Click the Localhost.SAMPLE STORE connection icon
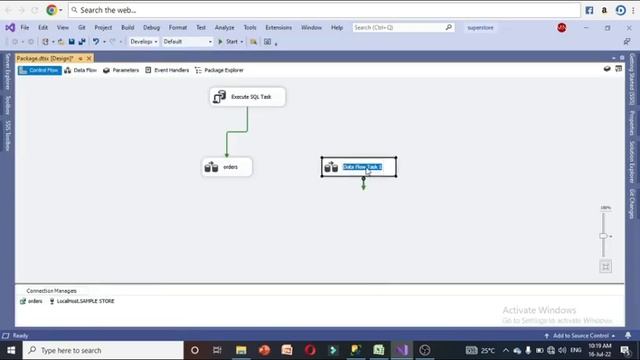Screen dimensions: 640x360 52,301
